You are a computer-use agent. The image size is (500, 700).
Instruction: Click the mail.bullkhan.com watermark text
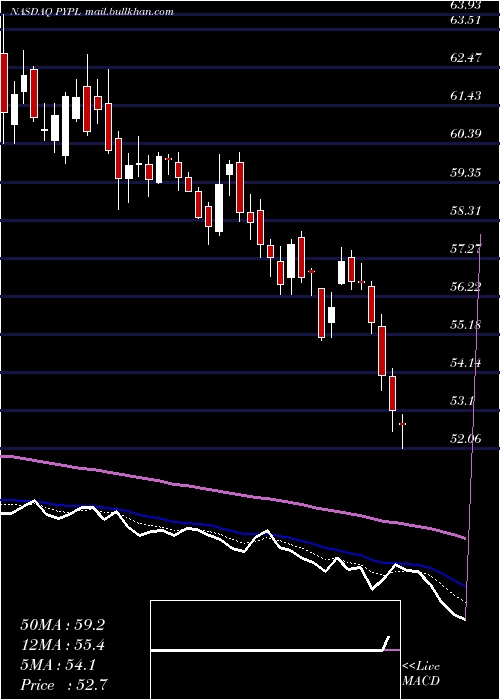tap(129, 12)
